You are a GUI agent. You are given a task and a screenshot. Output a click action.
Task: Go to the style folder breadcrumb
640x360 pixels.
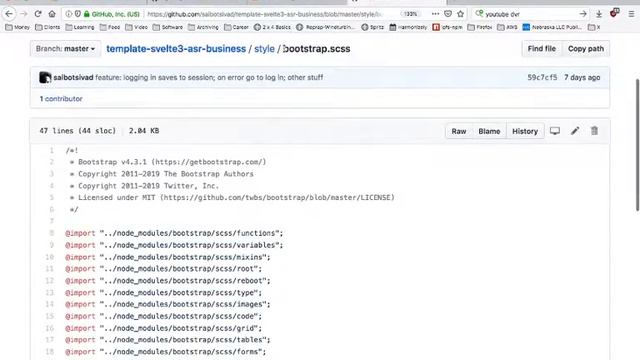pos(264,49)
